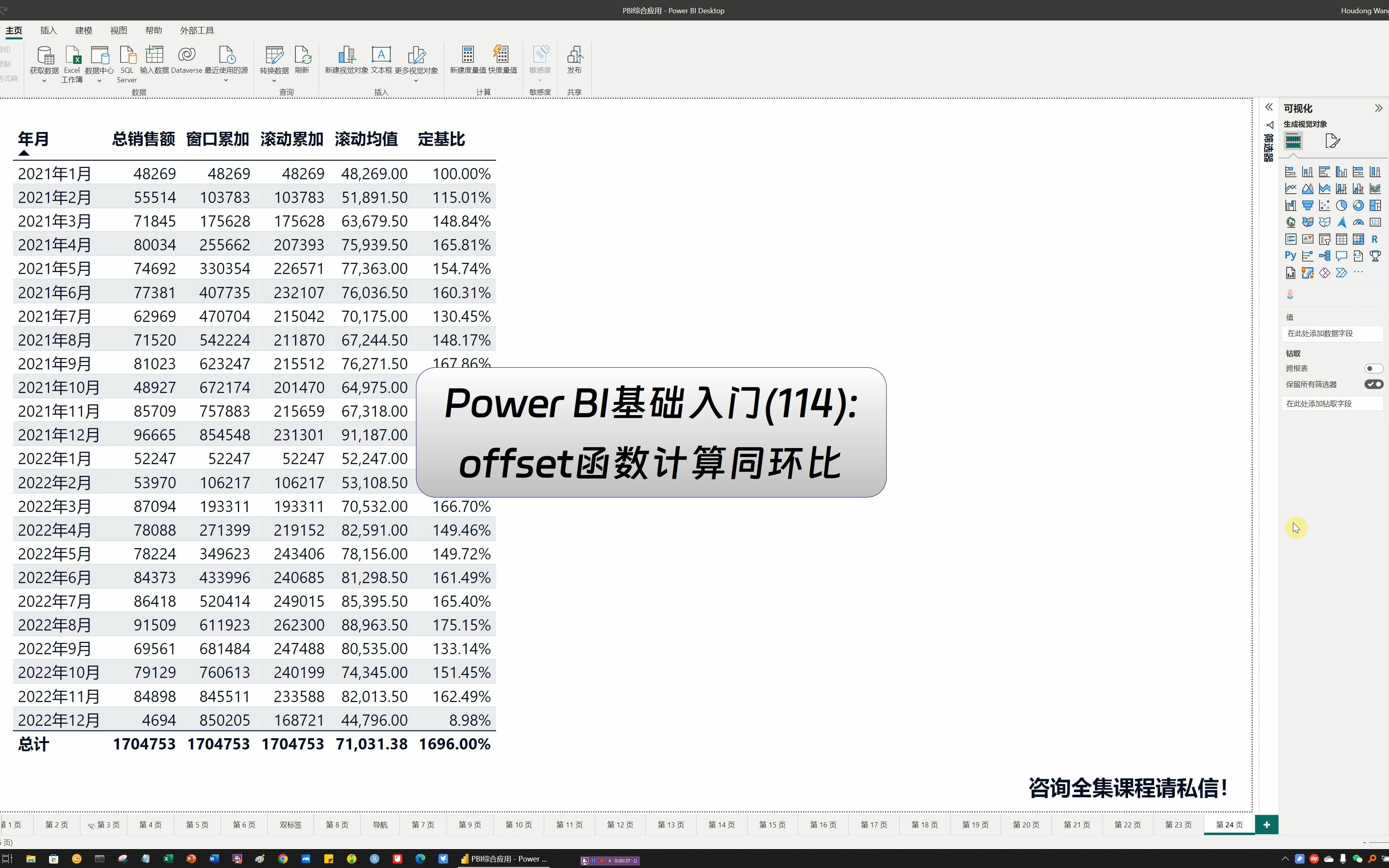Select the Python (Py) visual

1290,256
